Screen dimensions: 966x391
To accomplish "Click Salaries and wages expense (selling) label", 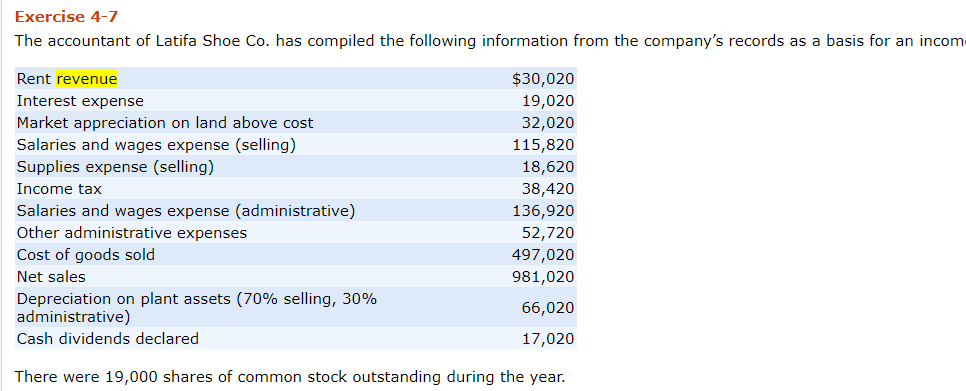I will [156, 145].
